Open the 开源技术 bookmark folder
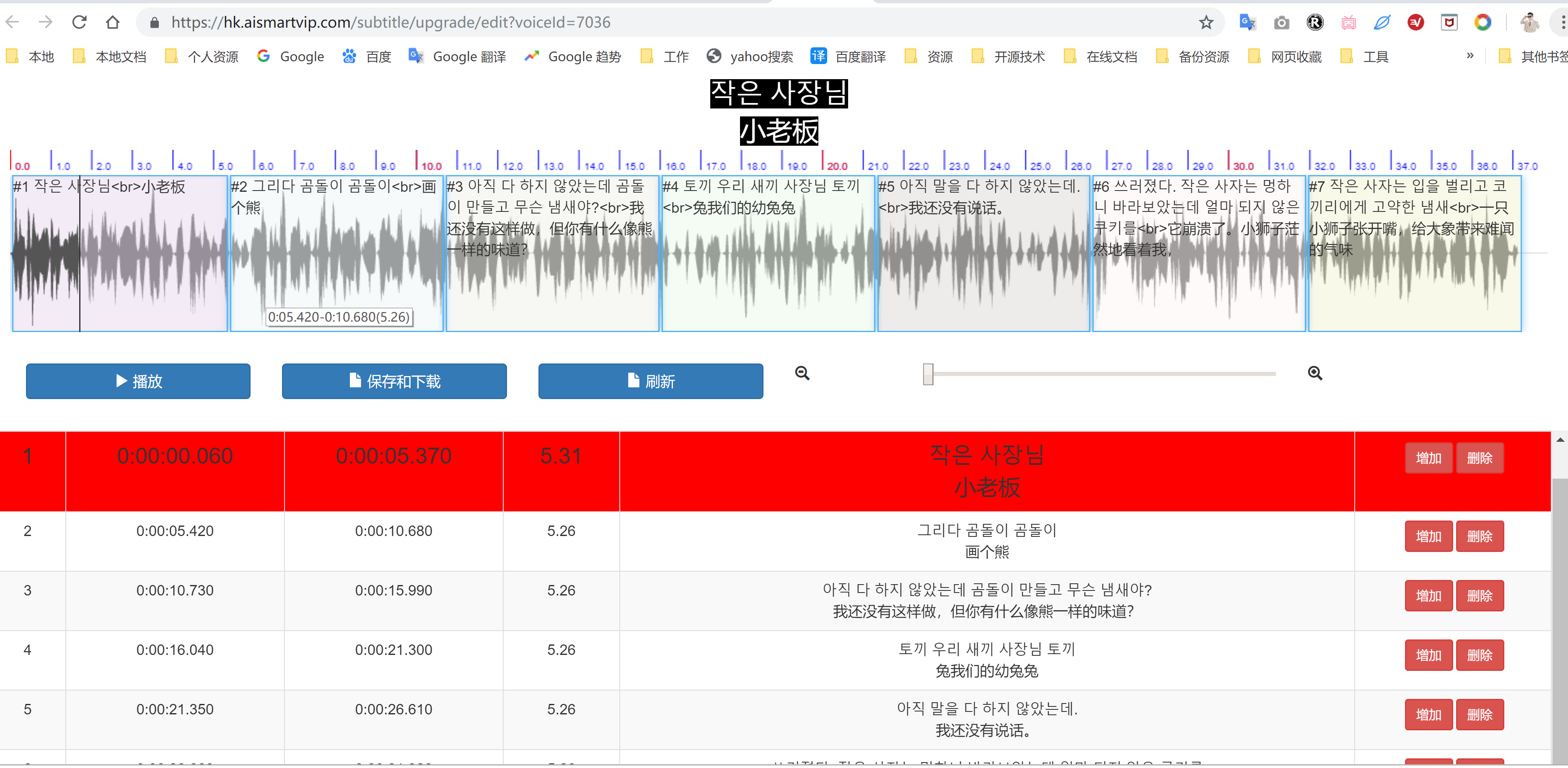 click(1008, 57)
